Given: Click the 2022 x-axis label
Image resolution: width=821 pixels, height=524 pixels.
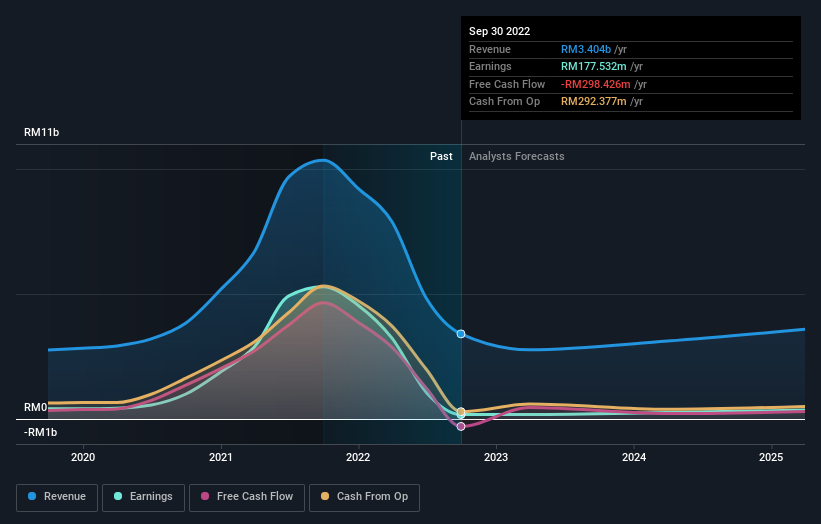Looking at the screenshot, I should tap(358, 457).
